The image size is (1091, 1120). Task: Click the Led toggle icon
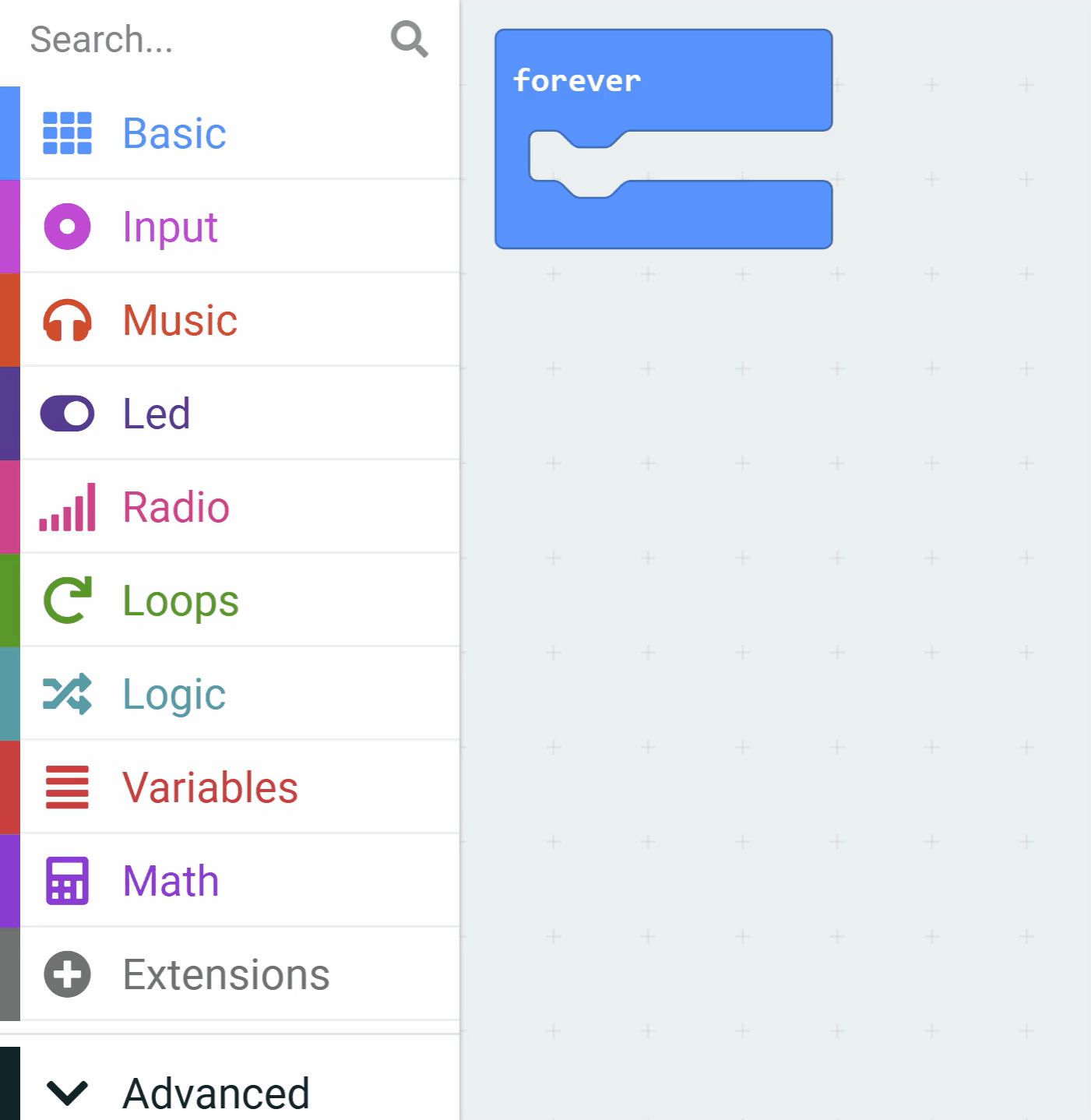pyautogui.click(x=67, y=414)
